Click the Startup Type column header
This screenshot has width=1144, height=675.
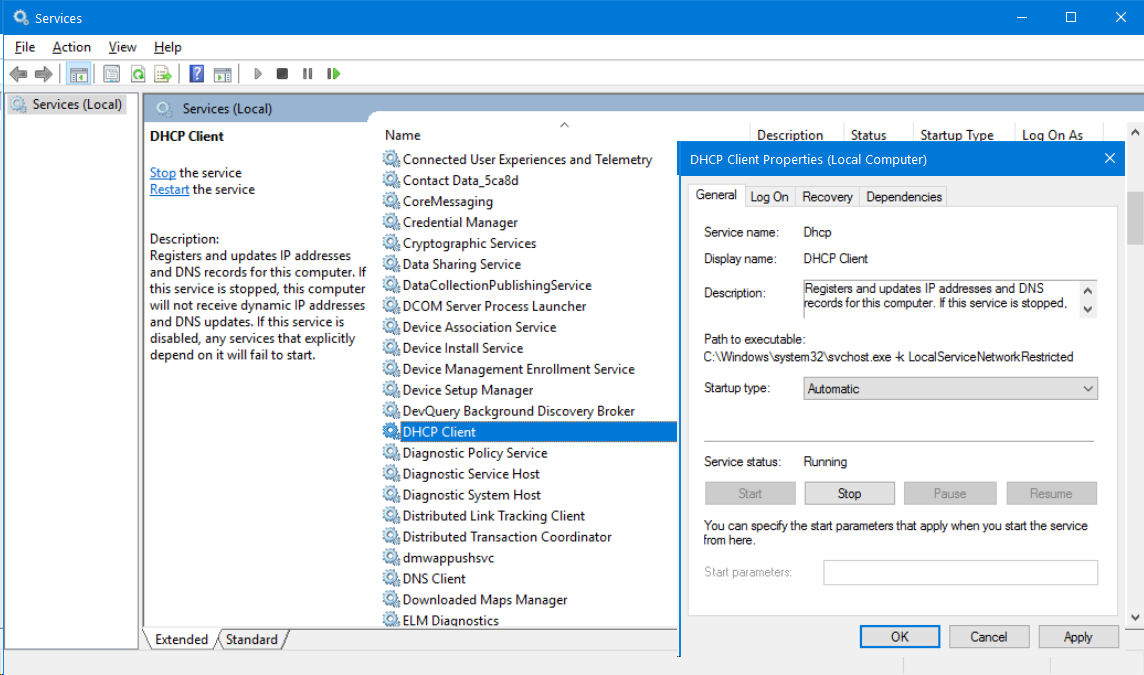click(956, 135)
